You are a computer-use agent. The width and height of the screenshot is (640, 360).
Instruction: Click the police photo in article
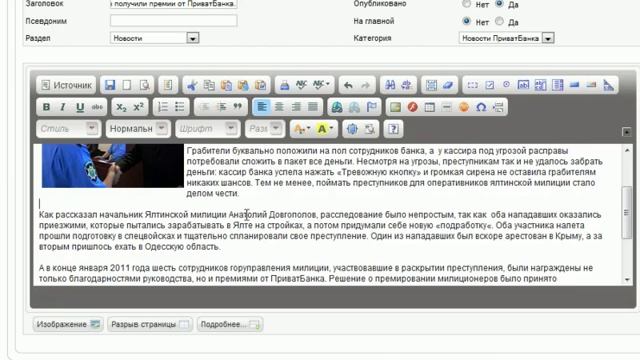[113, 166]
